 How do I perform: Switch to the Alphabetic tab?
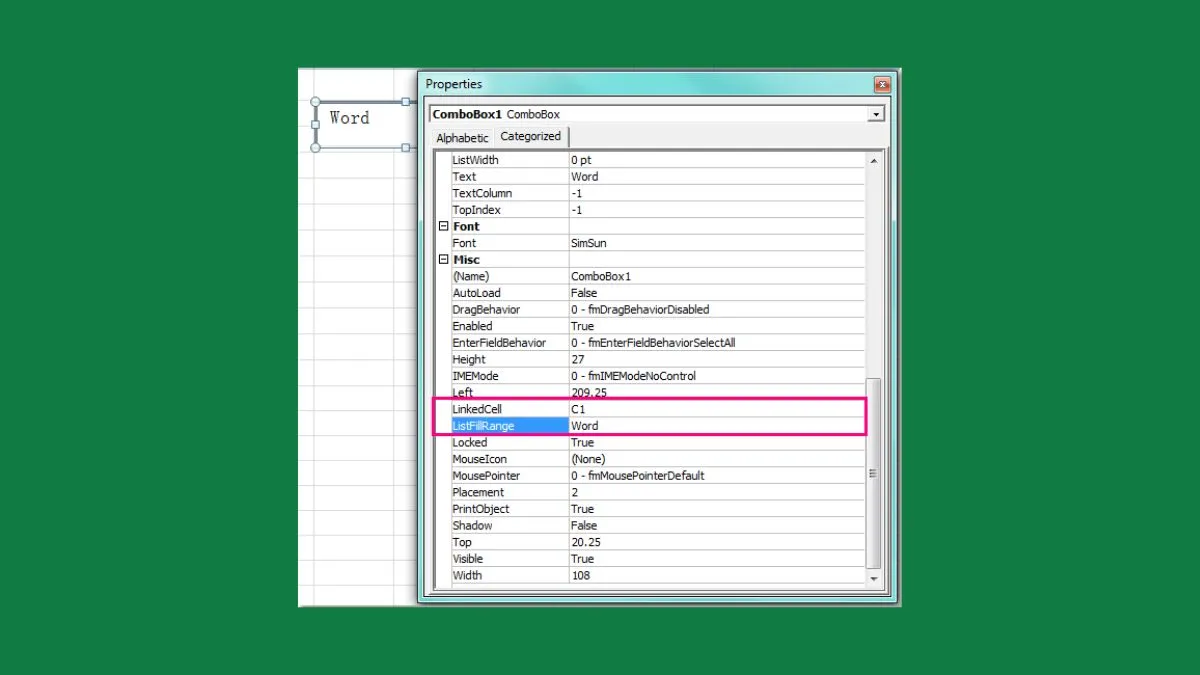point(462,138)
